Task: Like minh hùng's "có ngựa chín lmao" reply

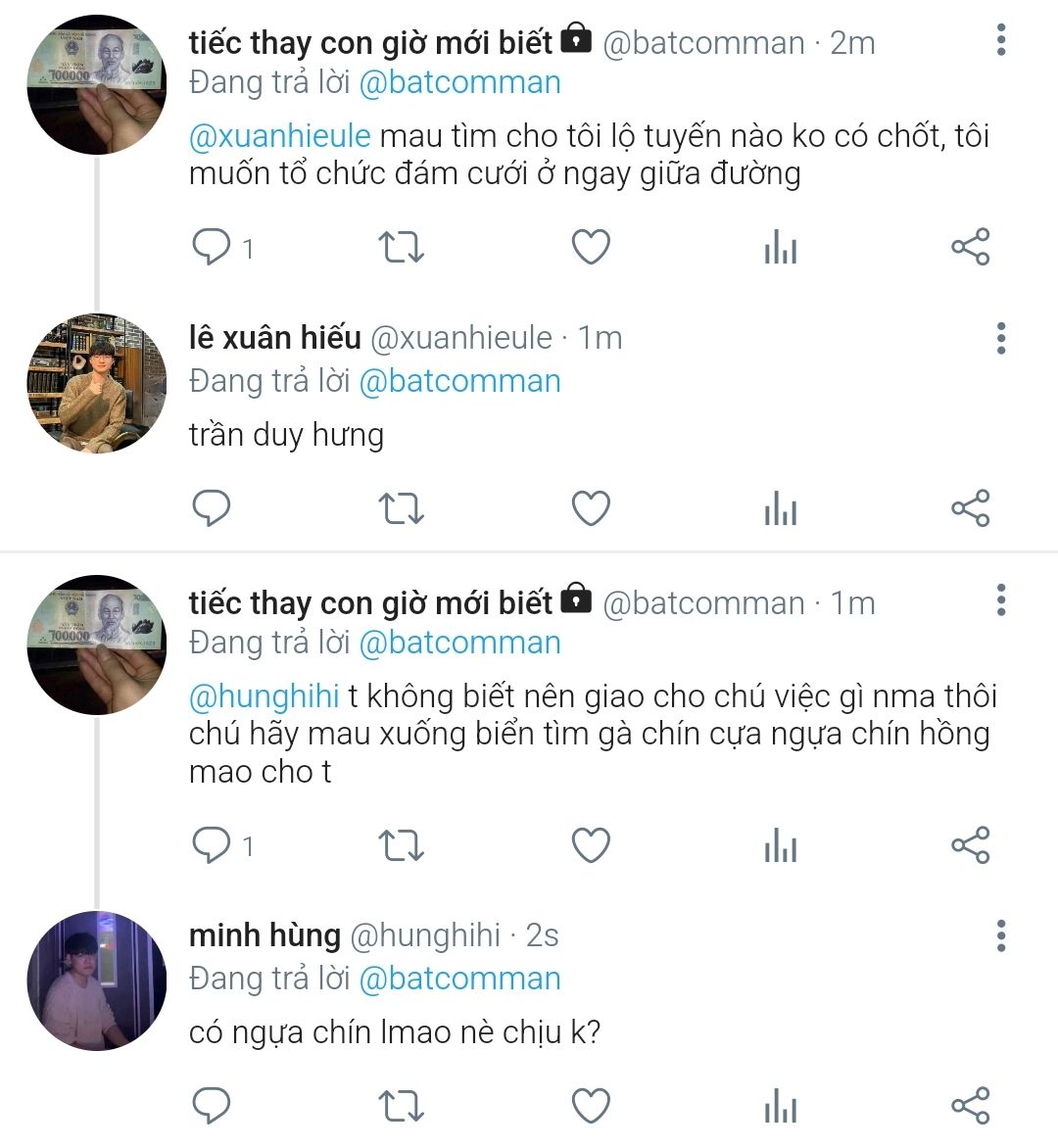Action: tap(591, 1106)
